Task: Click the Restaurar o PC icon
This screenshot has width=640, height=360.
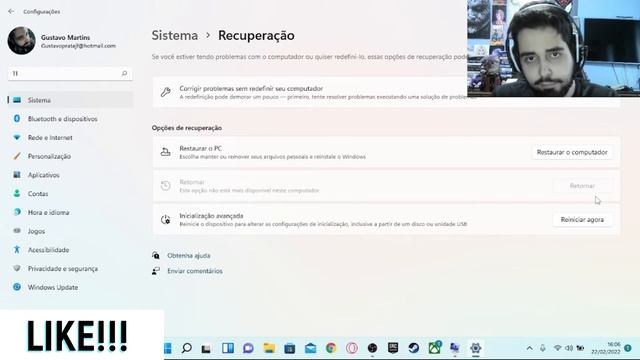Action: point(165,152)
